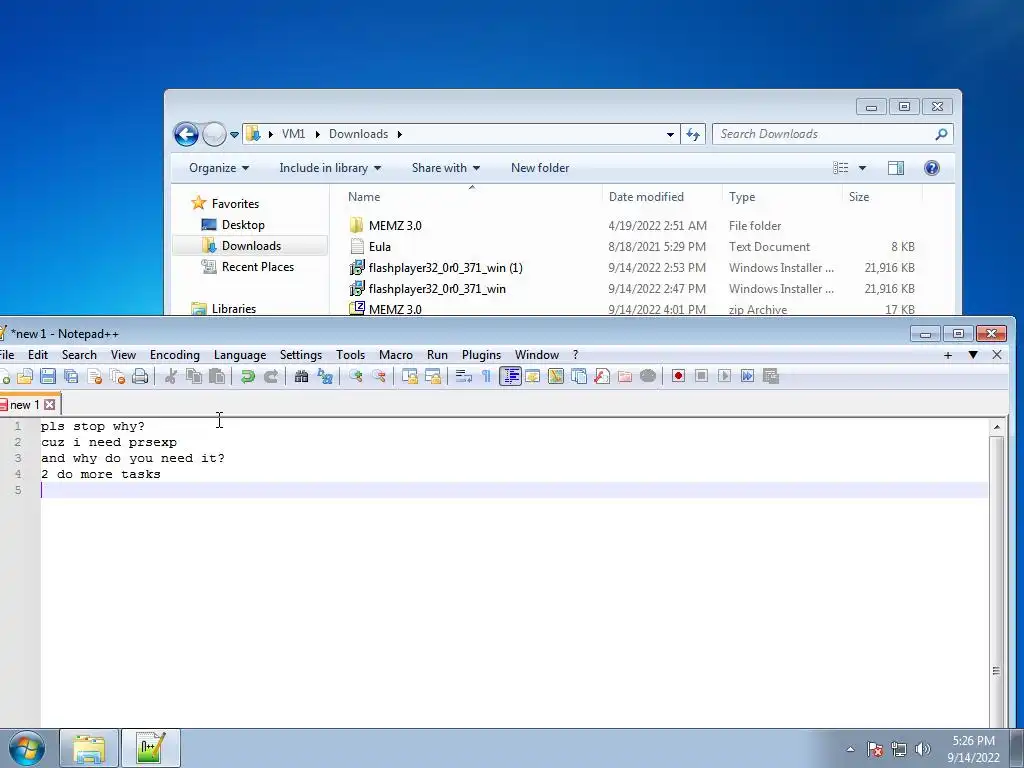This screenshot has width=1024, height=768.
Task: Open Explorer change view dropdown arrow
Action: pyautogui.click(x=862, y=168)
